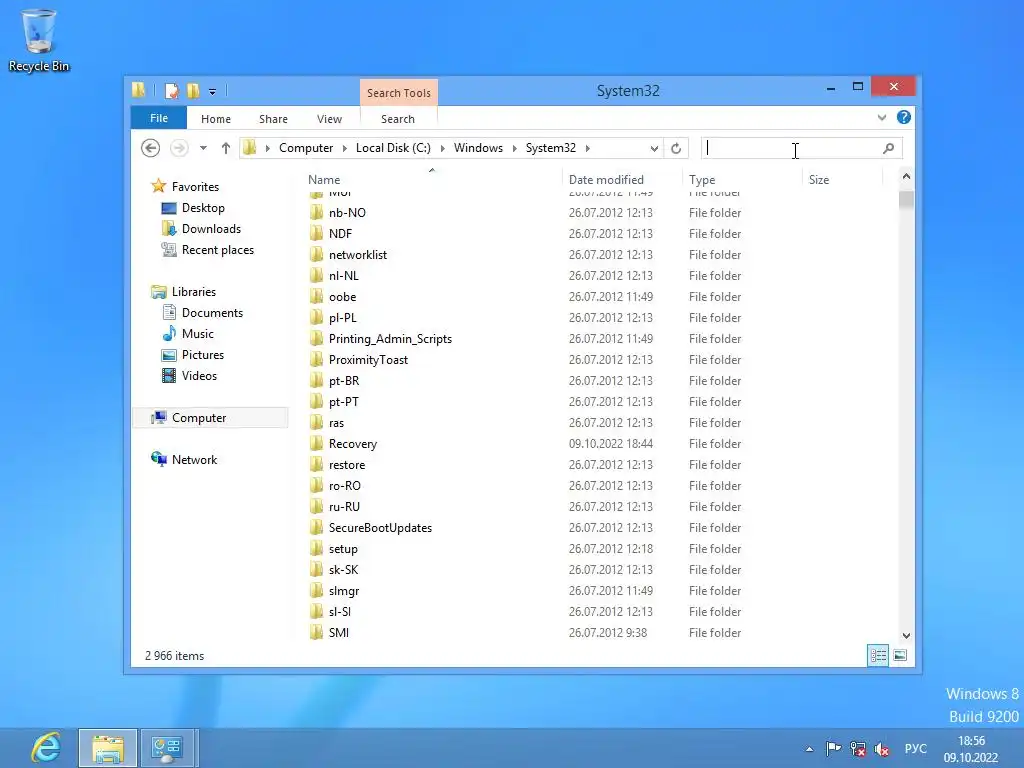
Task: Open the Share ribbon tab
Action: [273, 119]
